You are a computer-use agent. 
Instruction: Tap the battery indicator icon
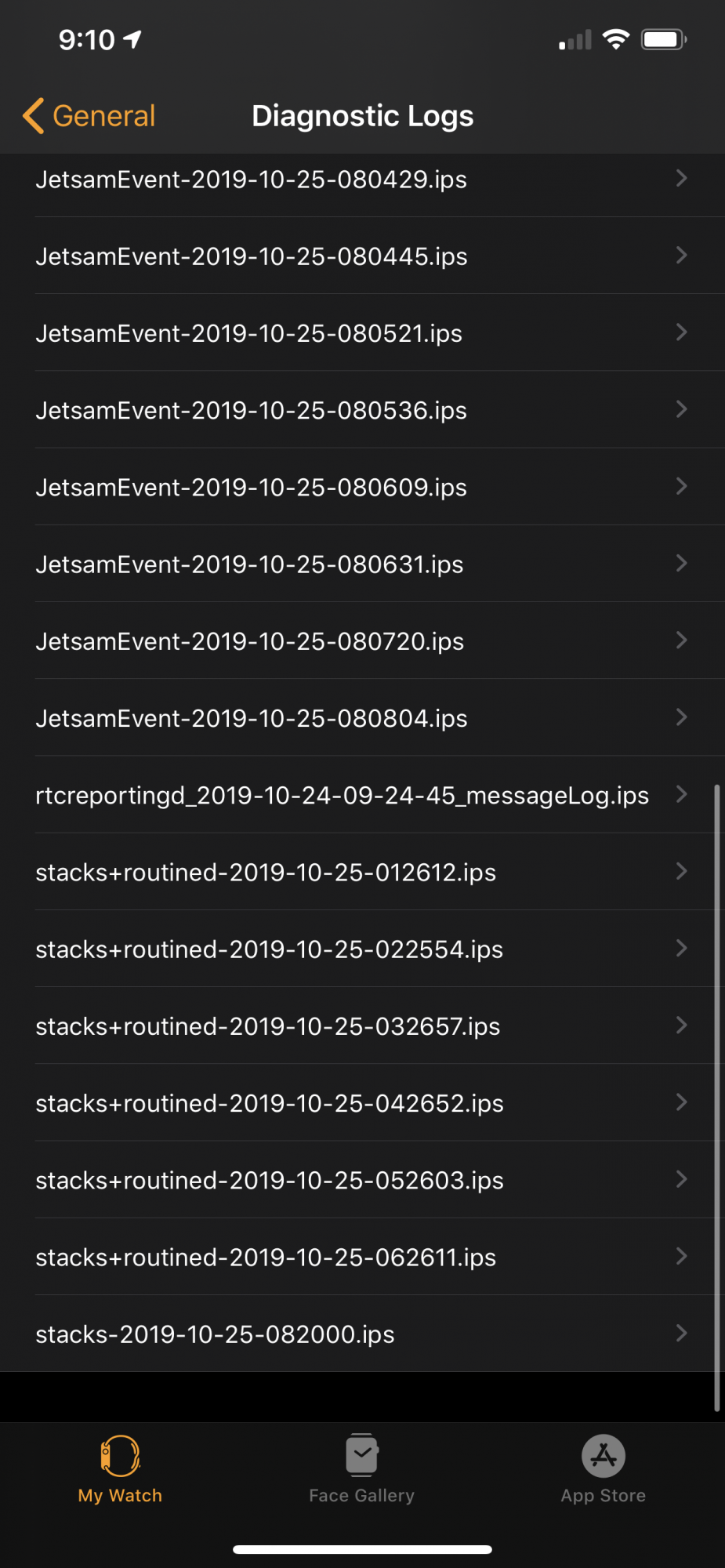[664, 39]
